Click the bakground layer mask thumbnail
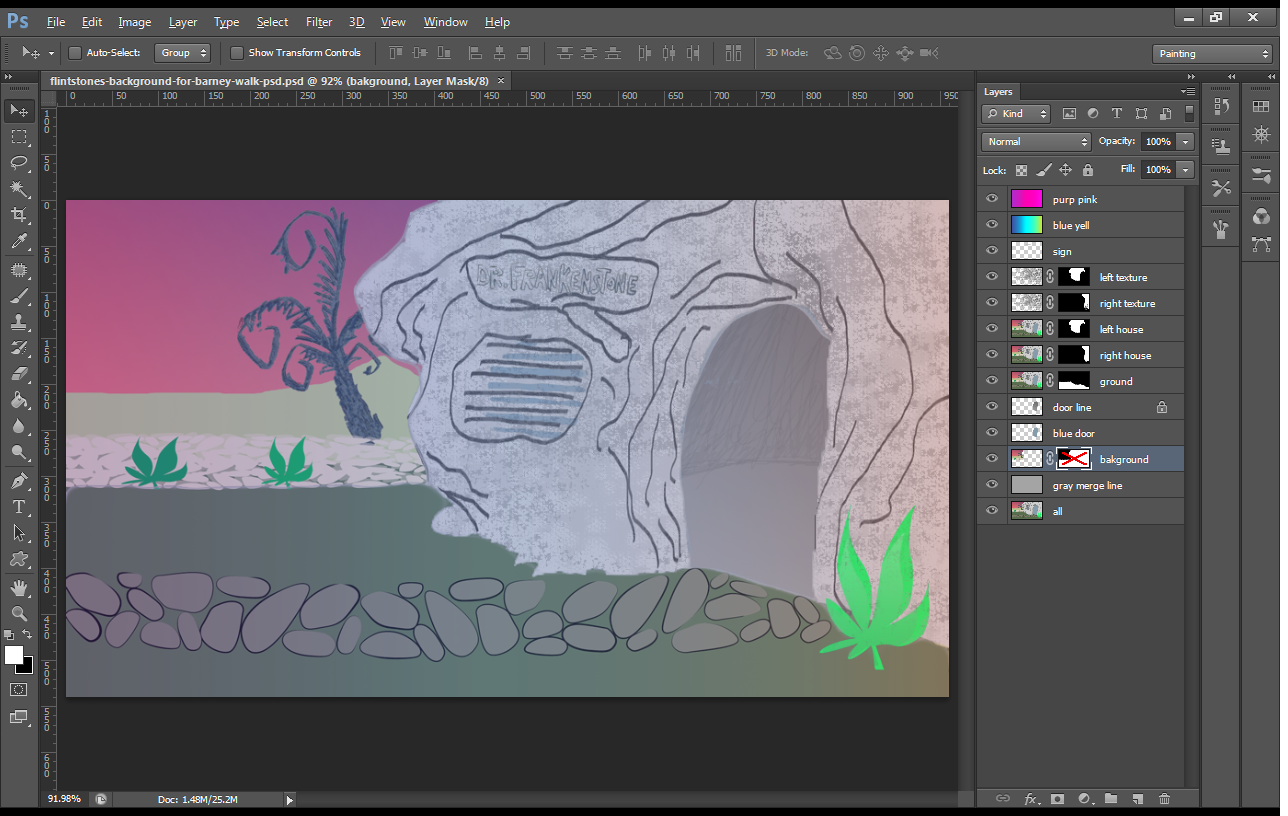Screen dimensions: 1288x816 tap(1074, 459)
